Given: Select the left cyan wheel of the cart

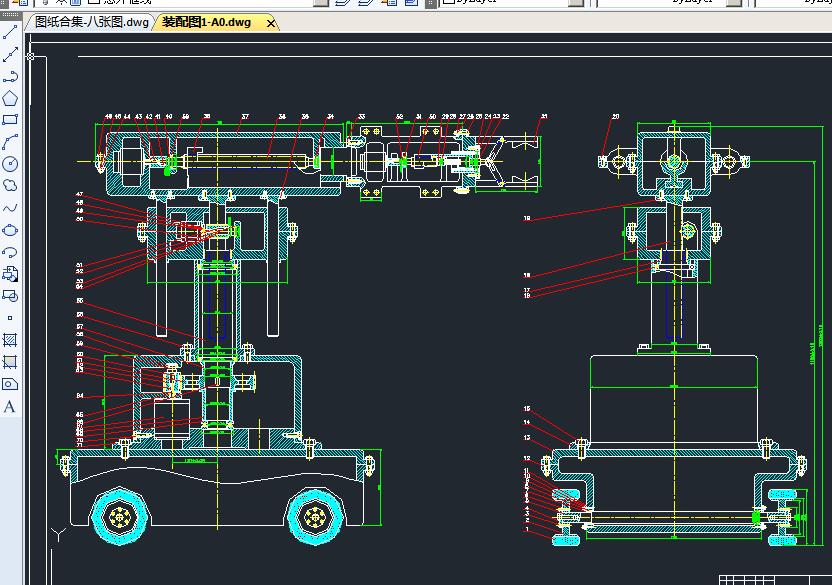Looking at the screenshot, I should (119, 517).
